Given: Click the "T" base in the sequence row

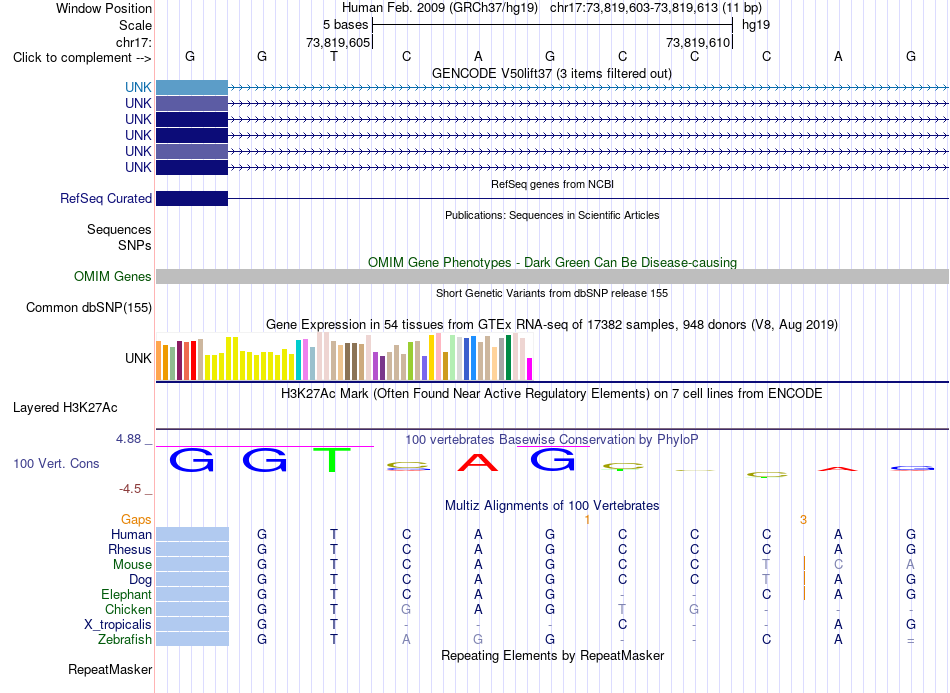Looking at the screenshot, I should pos(334,56).
